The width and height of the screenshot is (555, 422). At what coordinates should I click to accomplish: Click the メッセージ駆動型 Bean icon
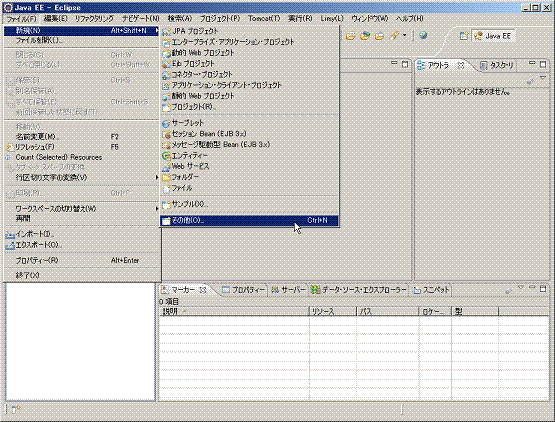tap(166, 145)
